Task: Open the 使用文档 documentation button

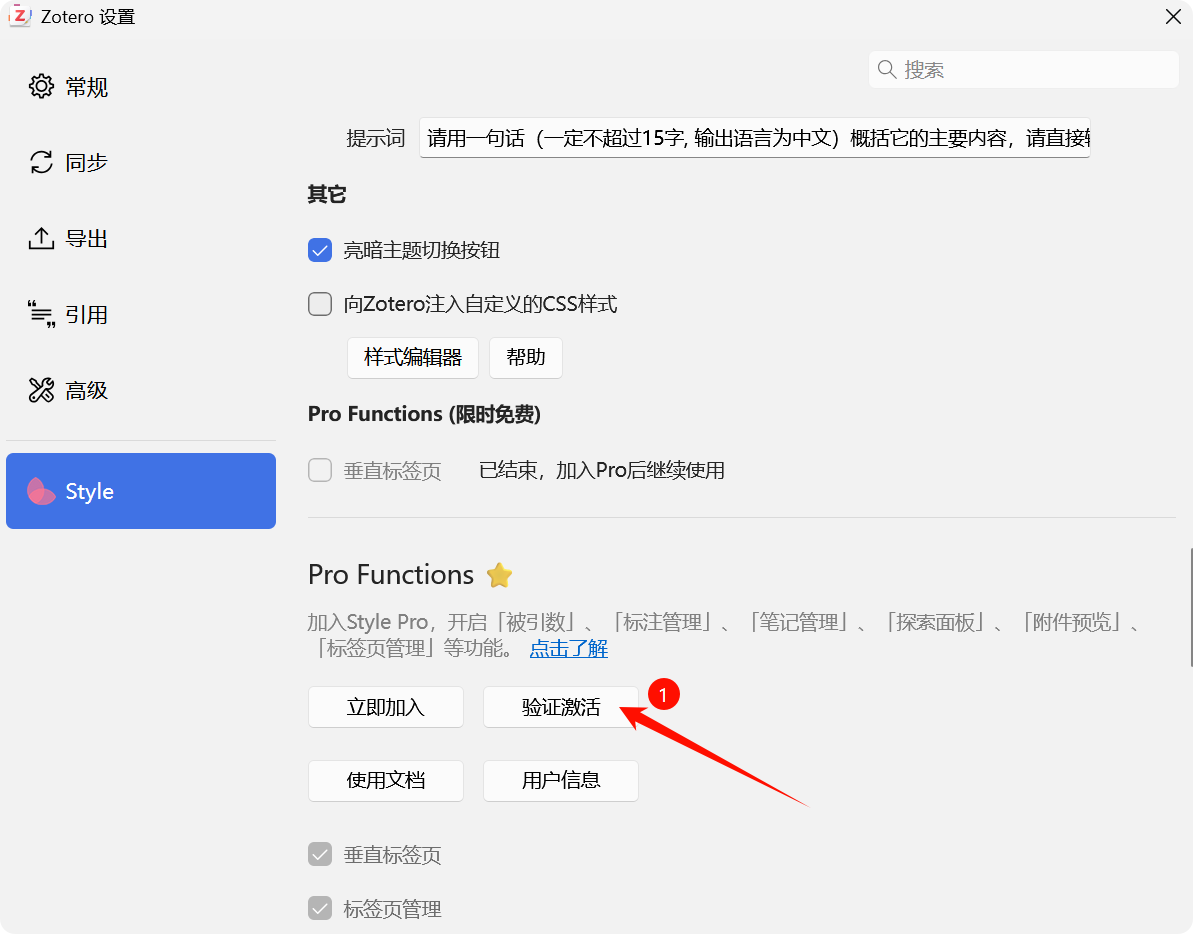Action: pos(386,780)
